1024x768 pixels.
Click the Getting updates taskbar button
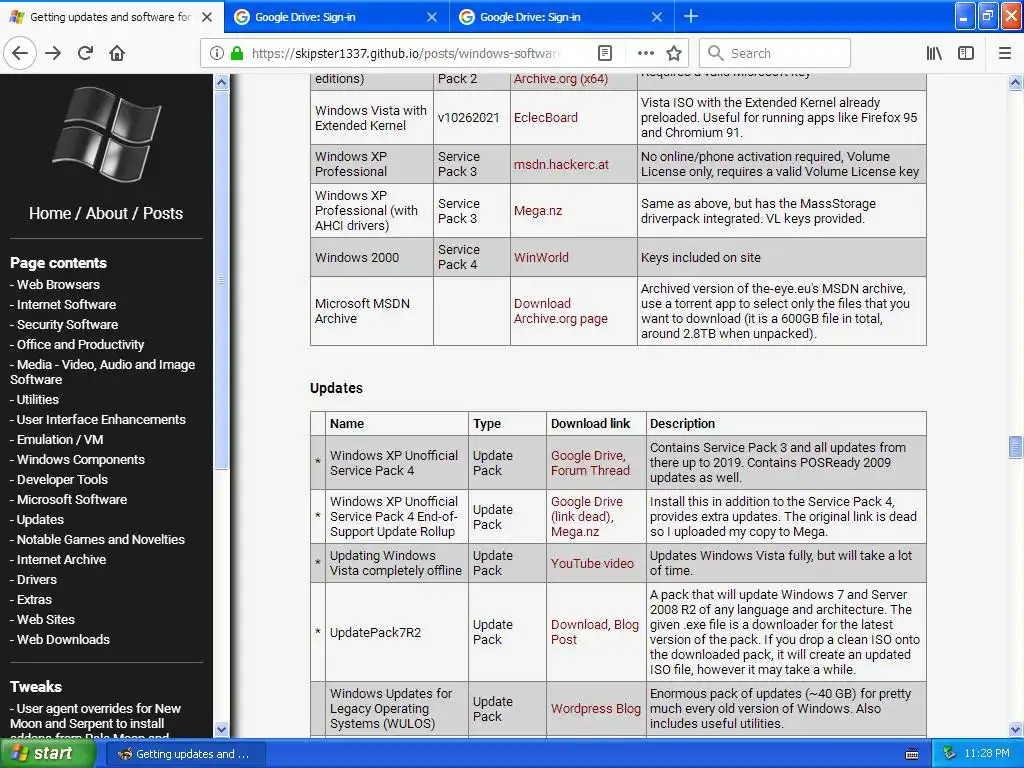click(185, 754)
